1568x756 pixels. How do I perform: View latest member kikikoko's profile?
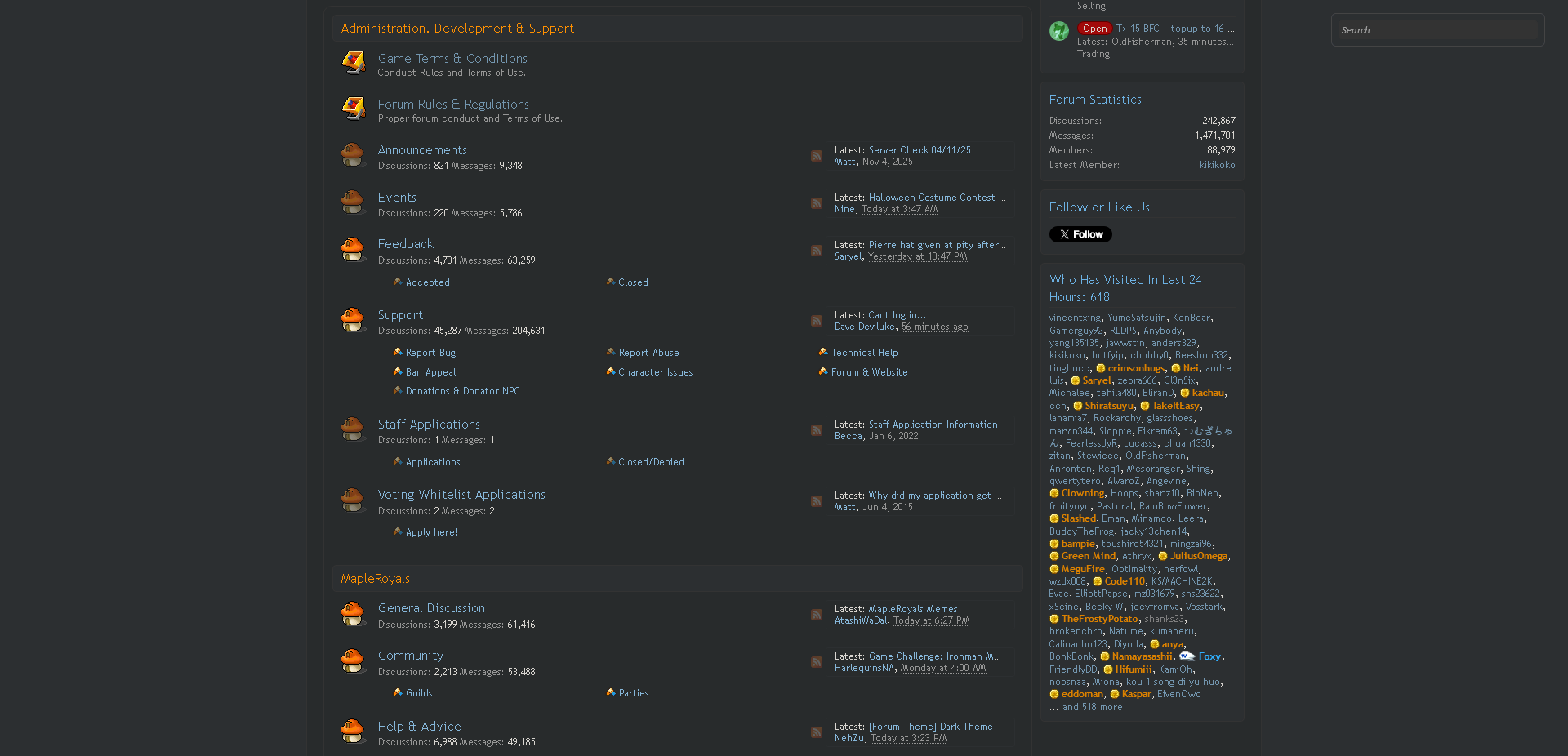click(x=1217, y=165)
